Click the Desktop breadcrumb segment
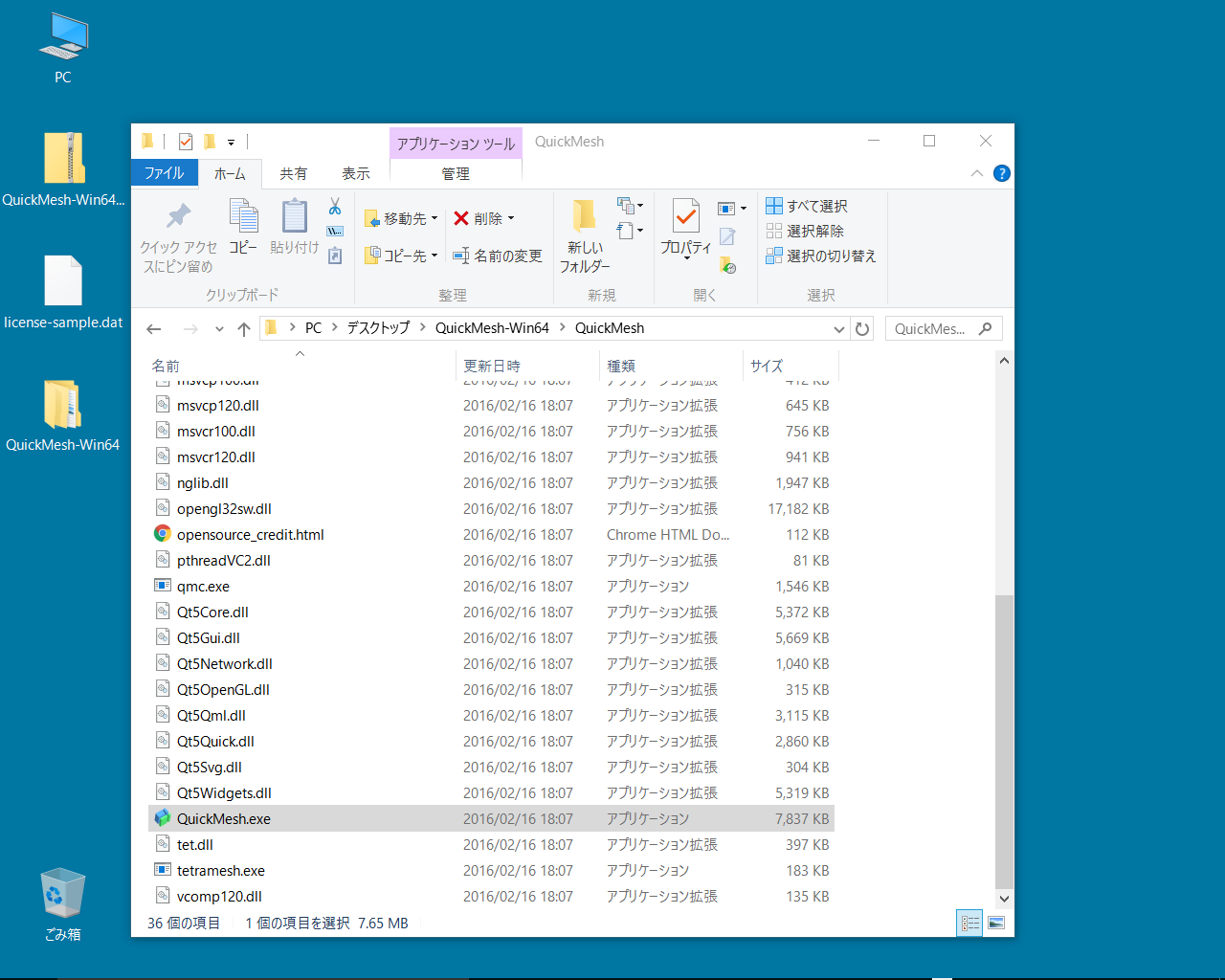1225x980 pixels. click(x=378, y=327)
